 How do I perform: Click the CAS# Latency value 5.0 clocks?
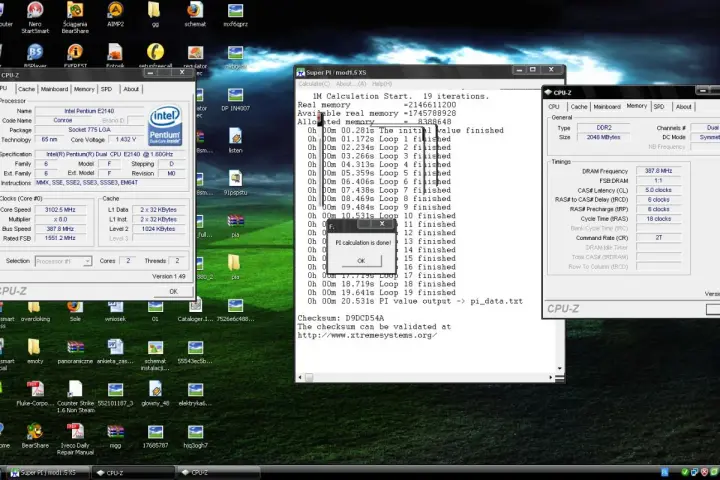[658, 190]
